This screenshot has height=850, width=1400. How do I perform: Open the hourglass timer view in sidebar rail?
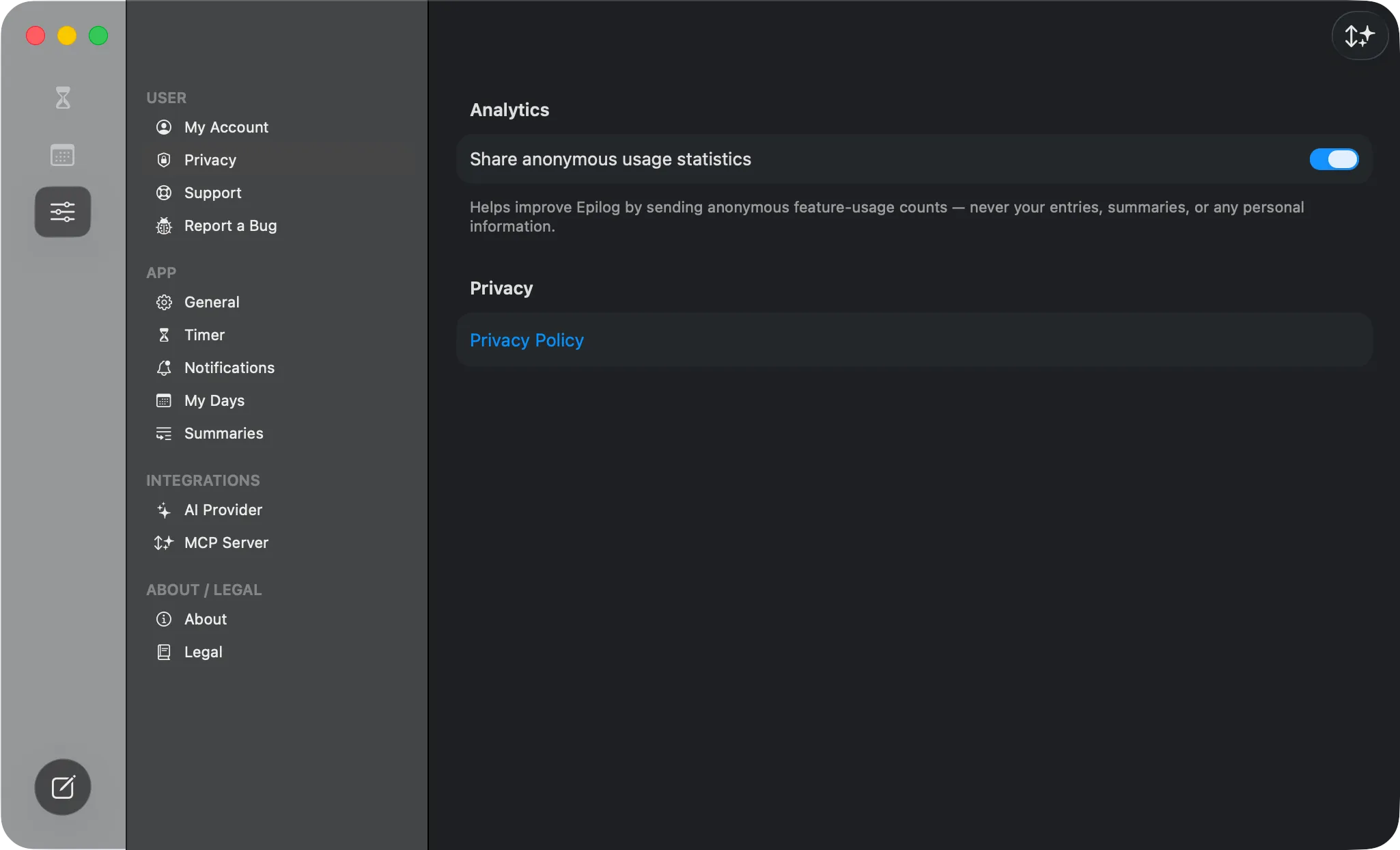click(x=63, y=98)
